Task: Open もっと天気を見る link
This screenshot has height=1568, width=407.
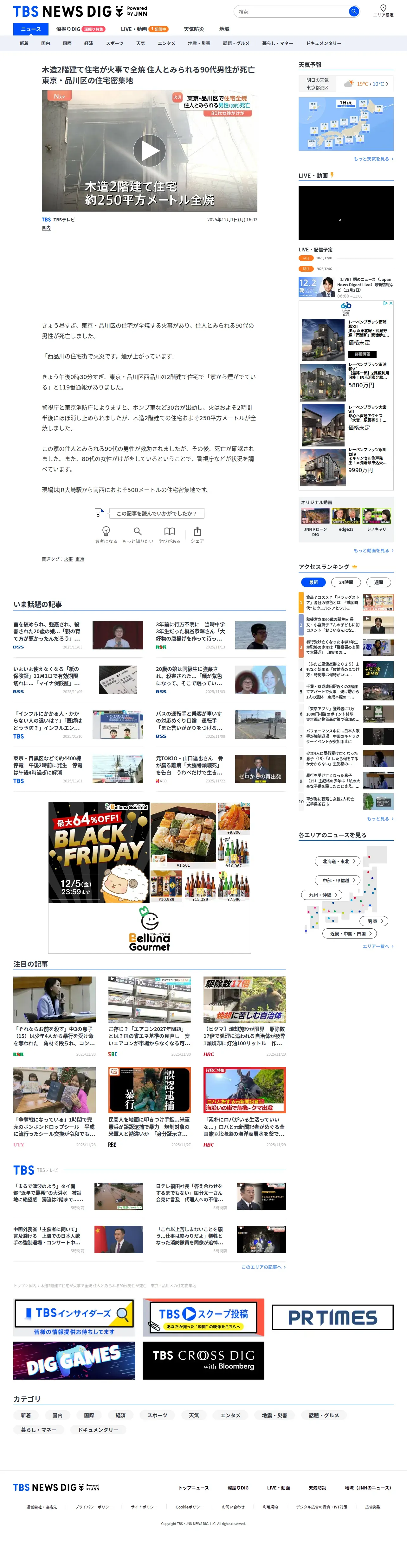Action: (x=373, y=159)
